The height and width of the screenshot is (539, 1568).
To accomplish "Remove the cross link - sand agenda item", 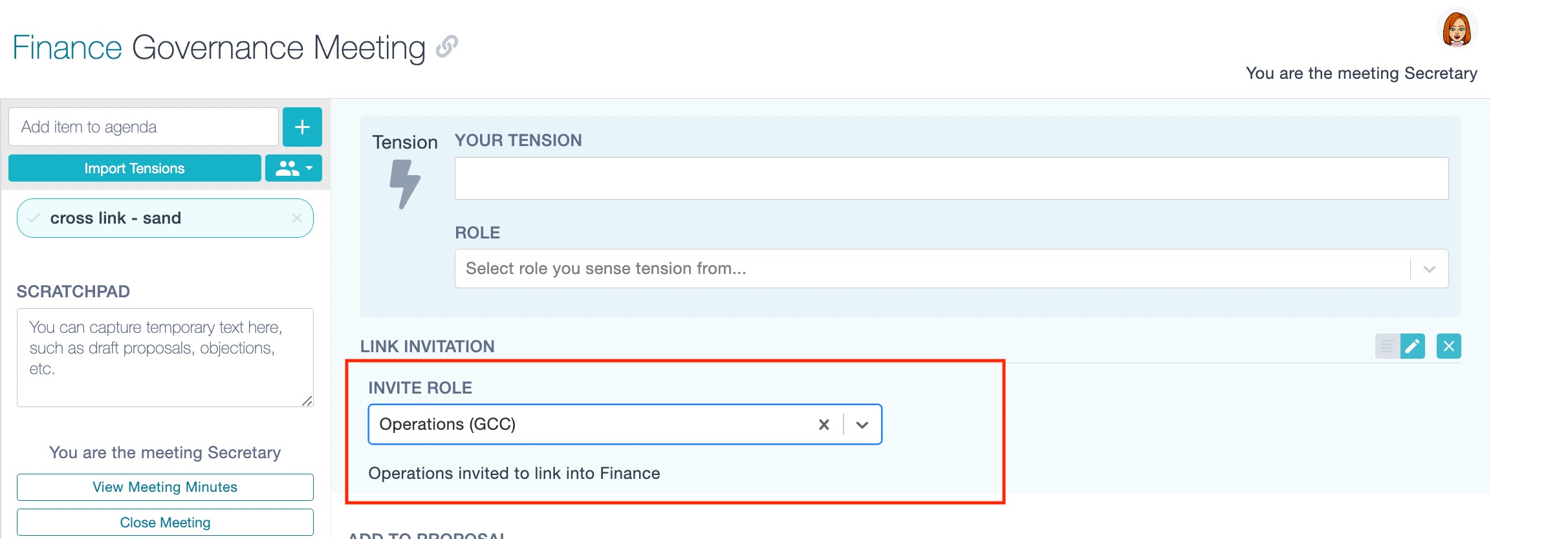I will point(297,218).
